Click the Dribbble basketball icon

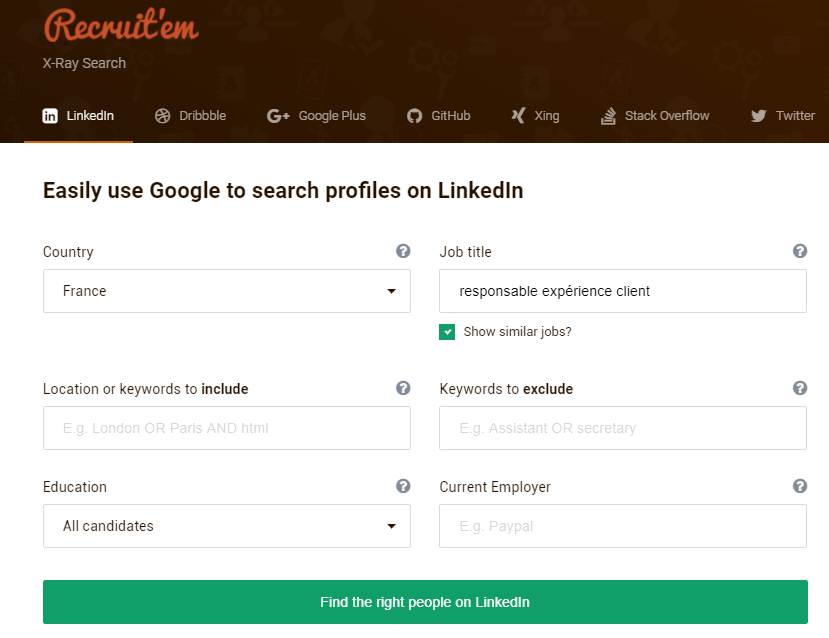(x=162, y=116)
